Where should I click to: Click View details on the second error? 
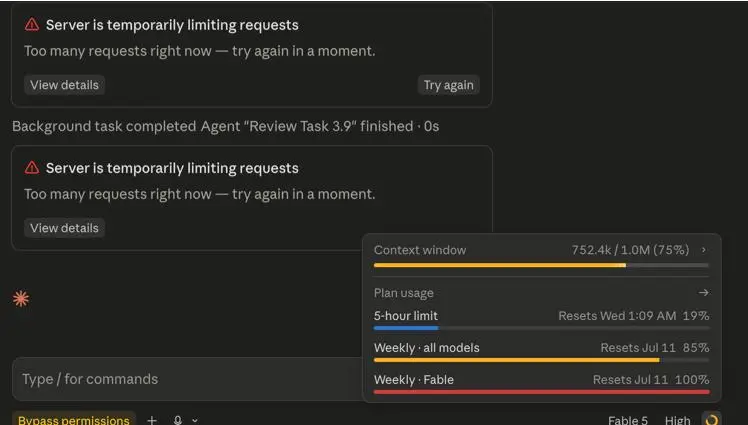[x=64, y=228]
